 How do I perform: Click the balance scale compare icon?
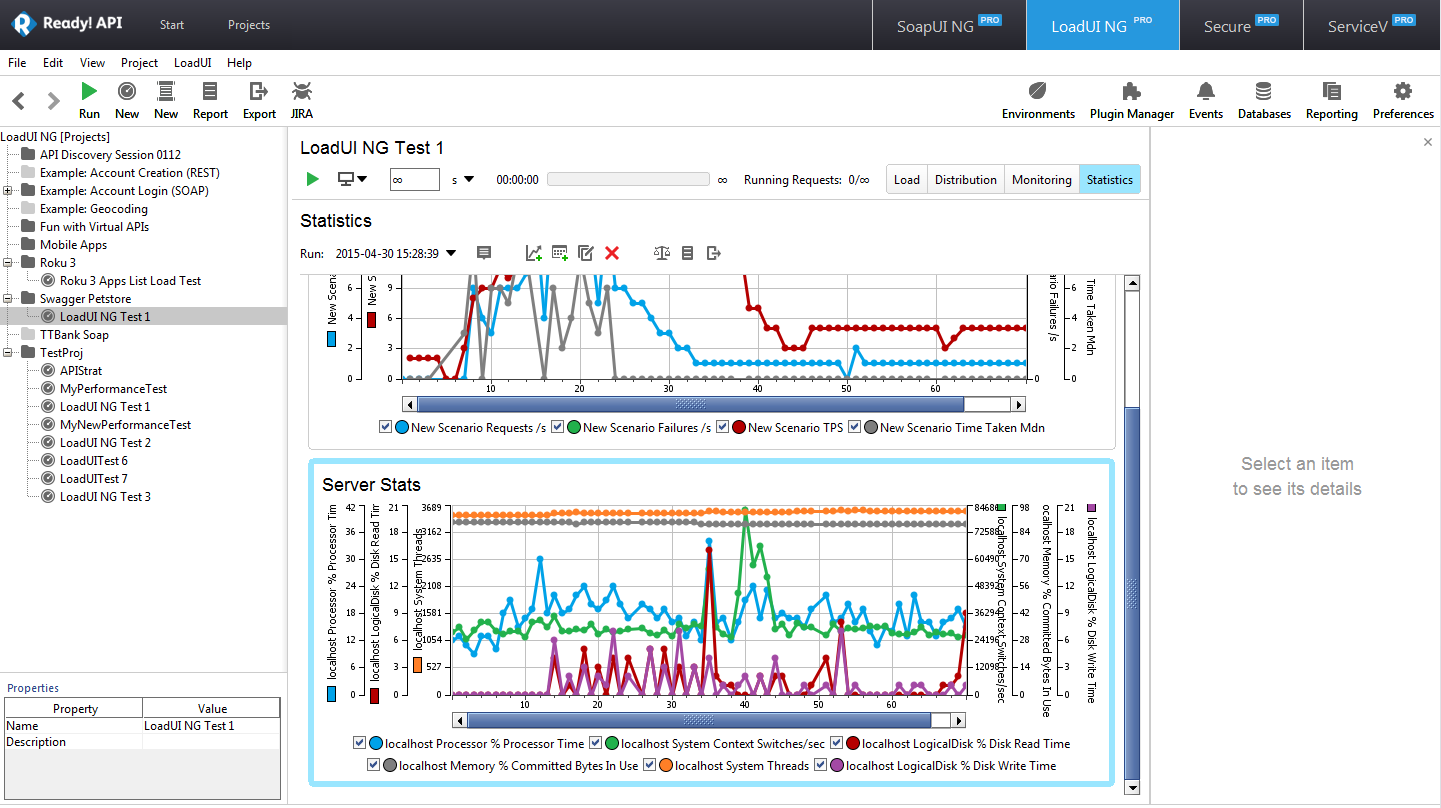coord(661,253)
